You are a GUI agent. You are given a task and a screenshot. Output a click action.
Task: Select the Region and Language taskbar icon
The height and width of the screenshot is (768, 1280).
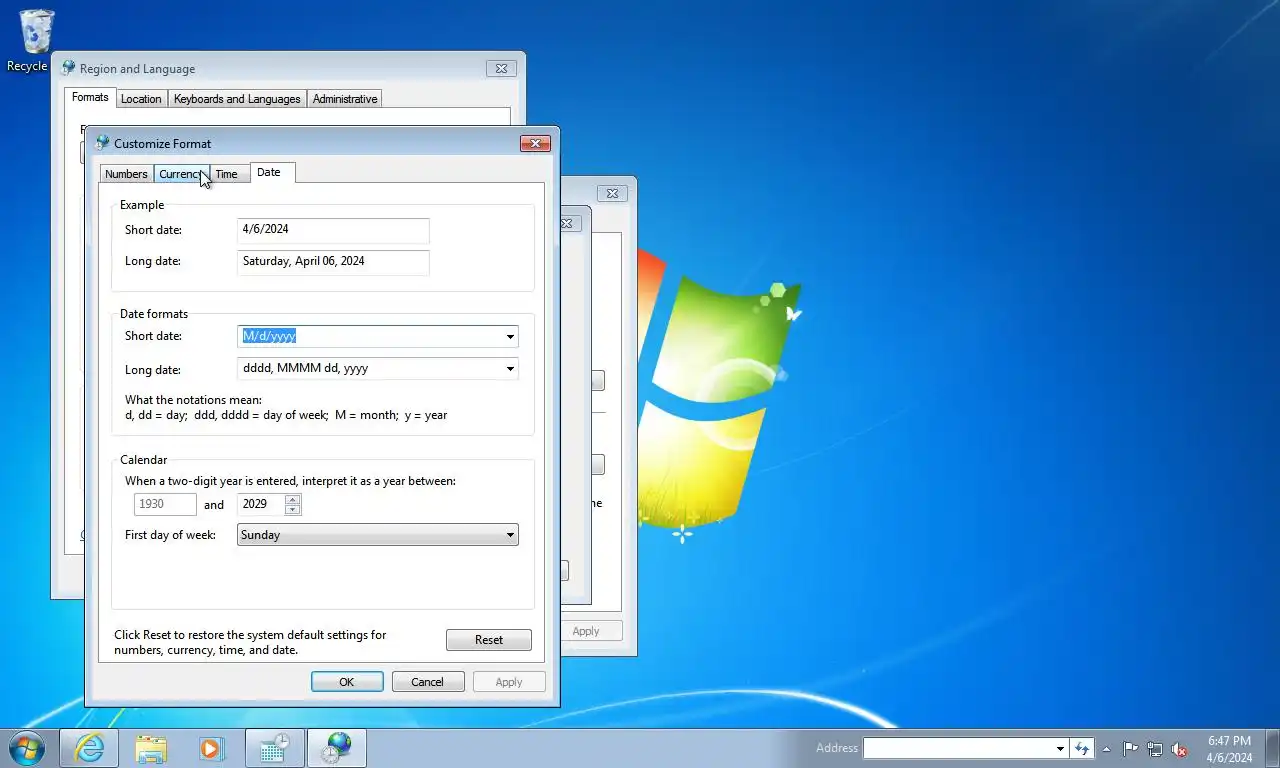337,748
